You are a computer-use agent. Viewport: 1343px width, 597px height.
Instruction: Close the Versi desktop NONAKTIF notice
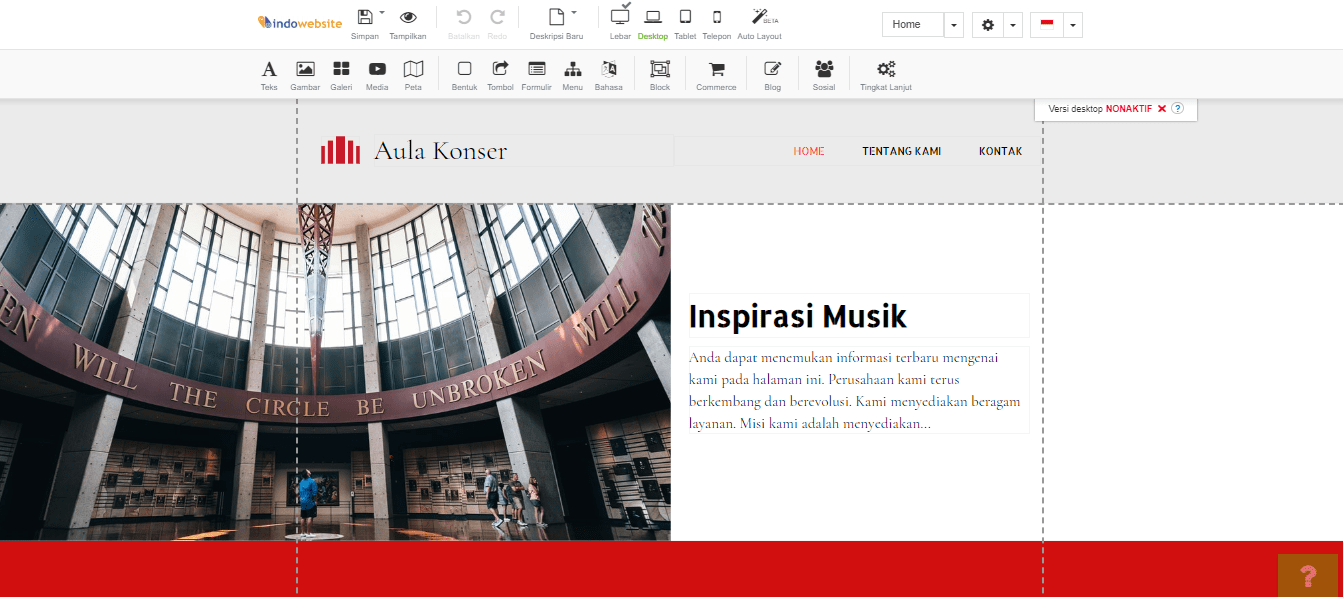(1162, 109)
